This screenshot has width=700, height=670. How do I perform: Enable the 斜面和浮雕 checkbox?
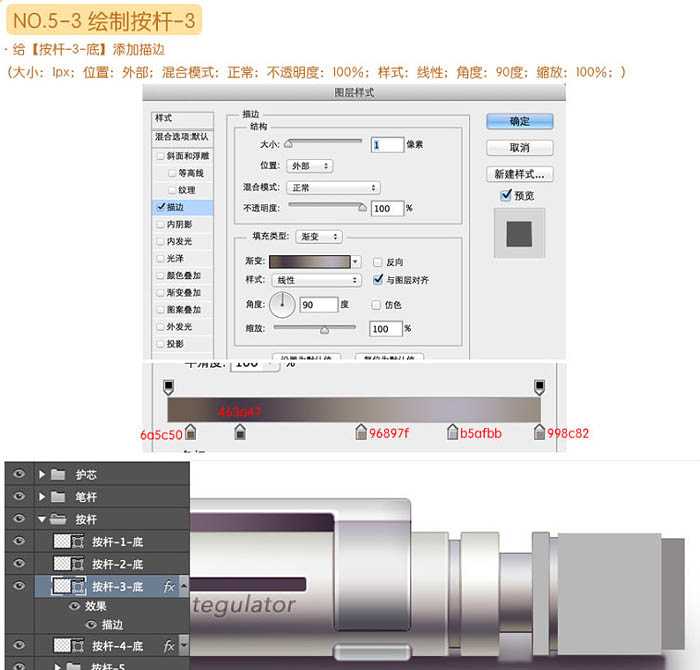[x=160, y=156]
